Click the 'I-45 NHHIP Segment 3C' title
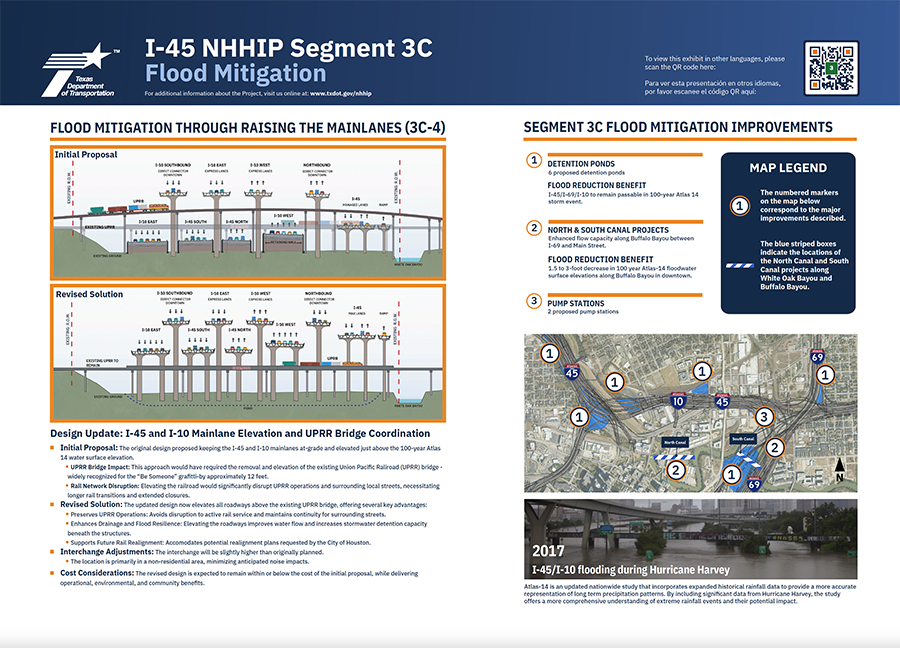Image resolution: width=900 pixels, height=648 pixels. 289,48
